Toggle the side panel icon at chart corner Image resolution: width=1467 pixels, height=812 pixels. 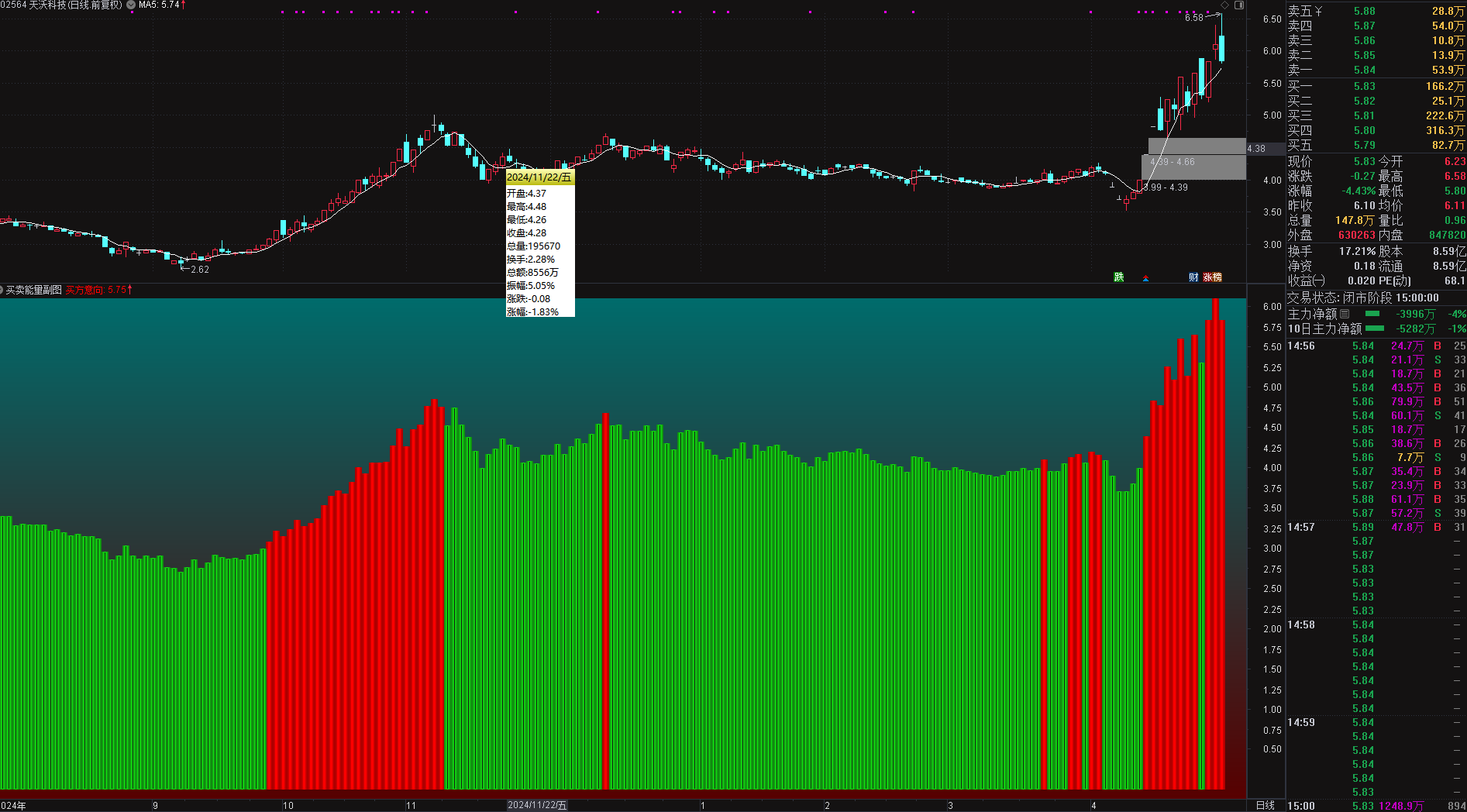pos(1238,5)
